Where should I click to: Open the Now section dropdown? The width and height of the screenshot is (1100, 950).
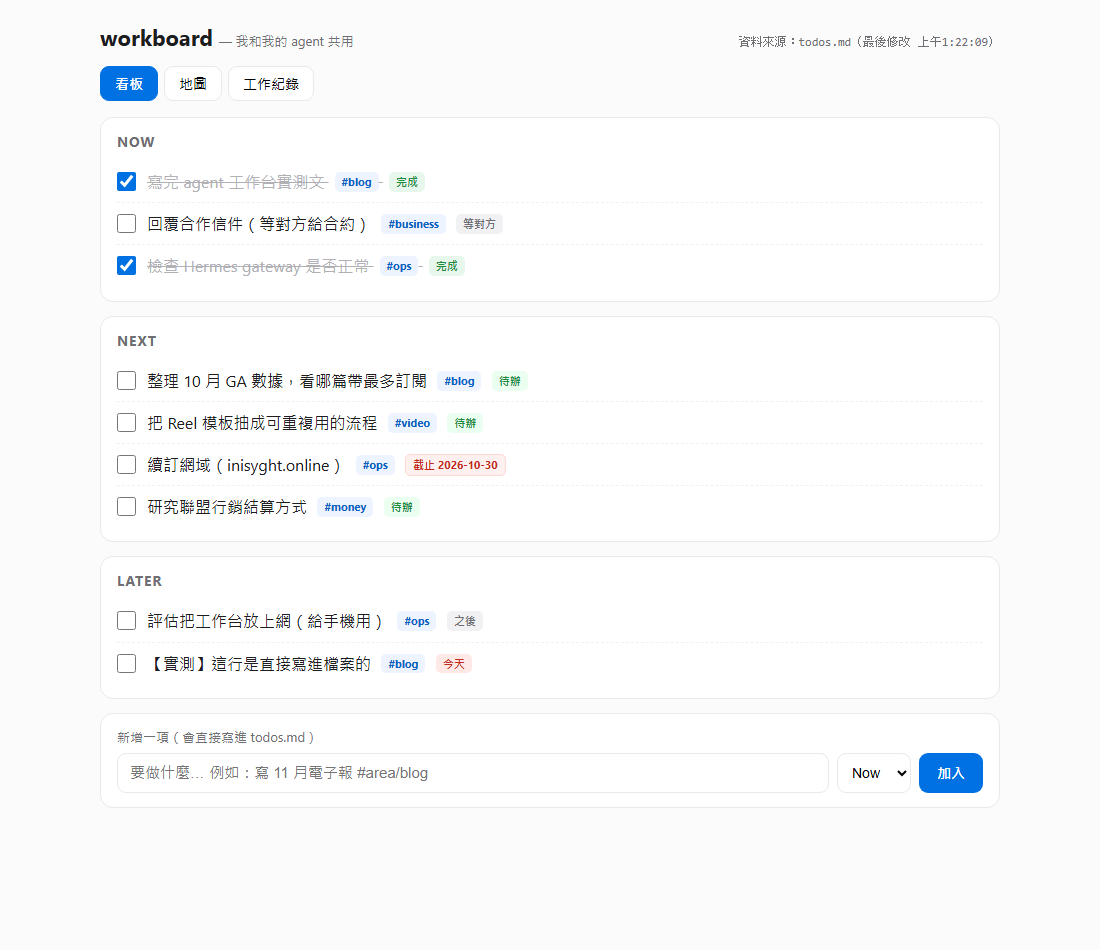pyautogui.click(x=874, y=773)
